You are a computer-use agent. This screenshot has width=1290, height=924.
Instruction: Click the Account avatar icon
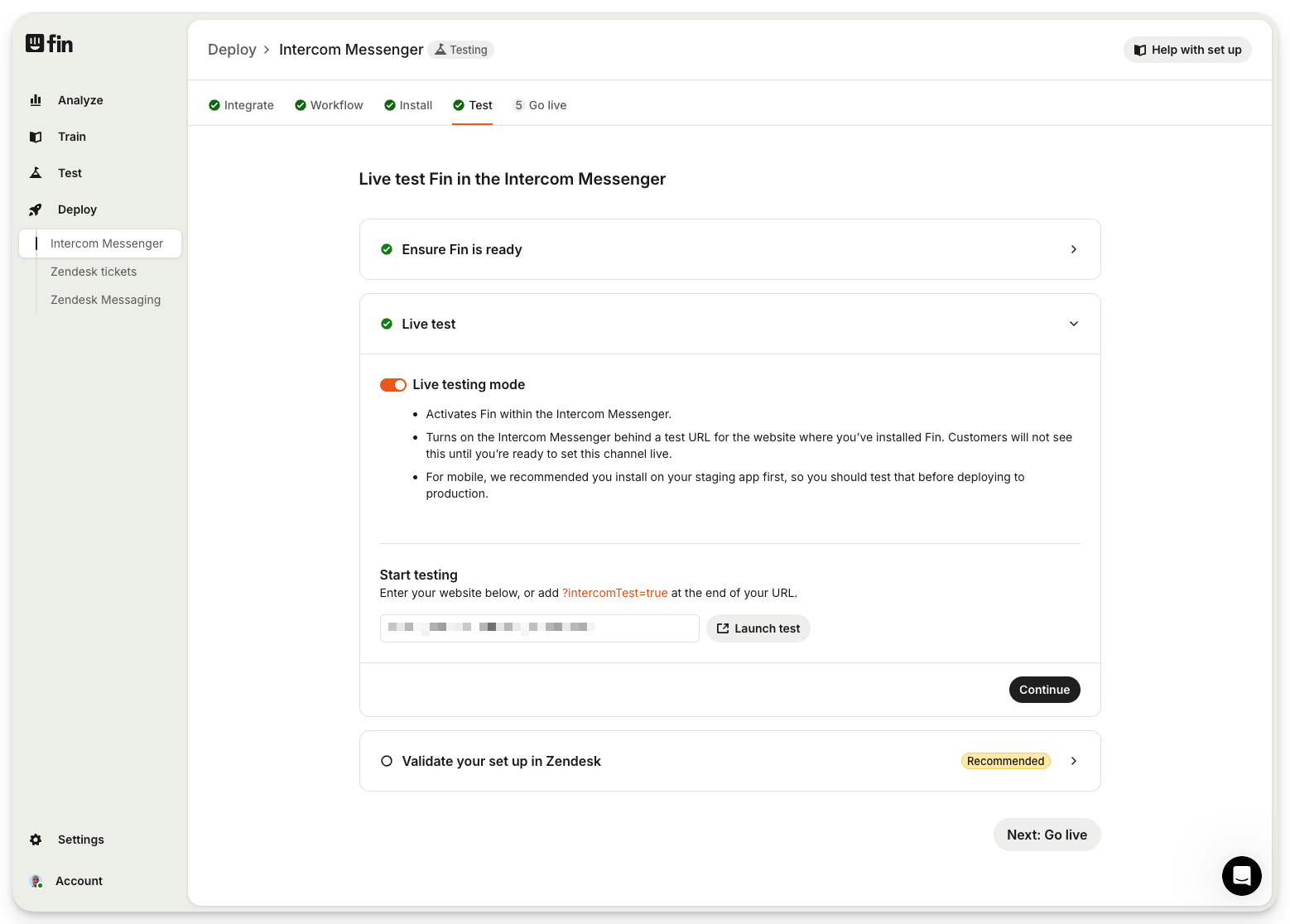(36, 881)
